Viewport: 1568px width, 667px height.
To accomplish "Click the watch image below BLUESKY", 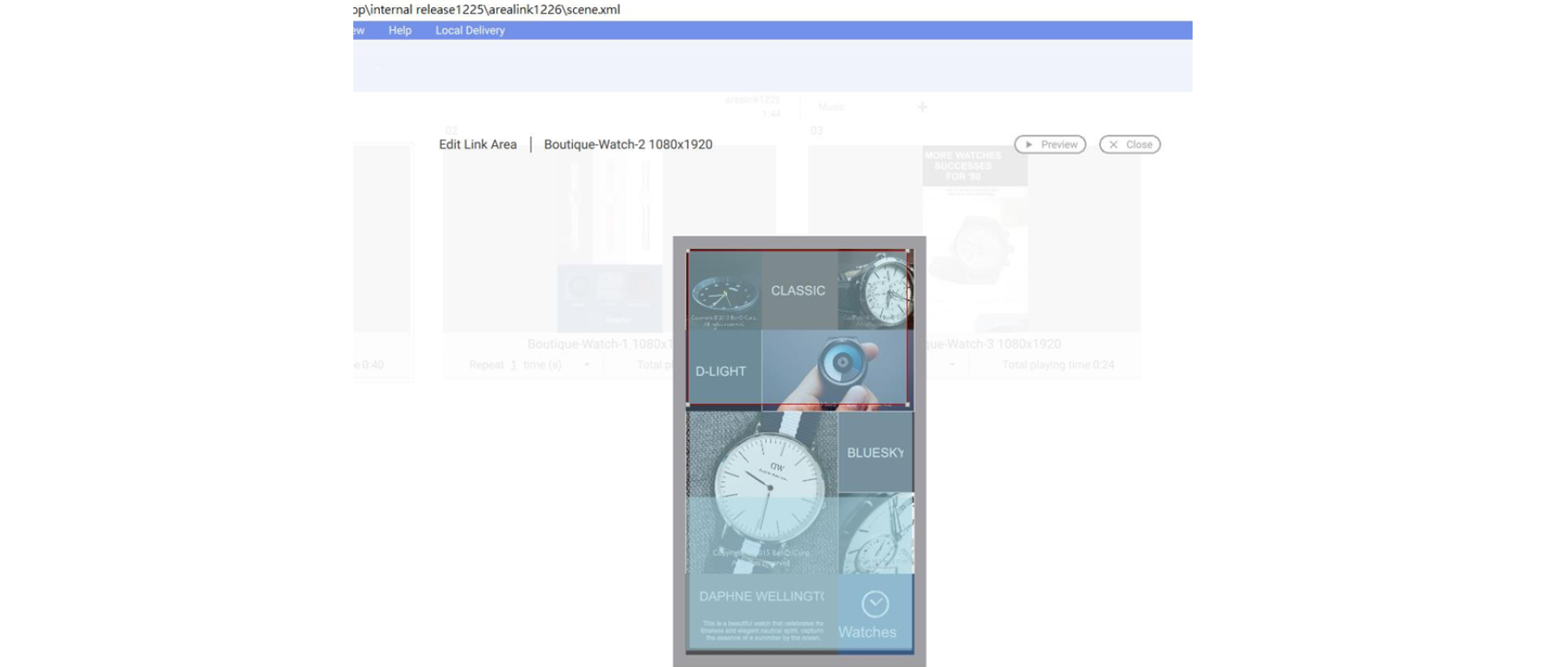I will (x=876, y=532).
